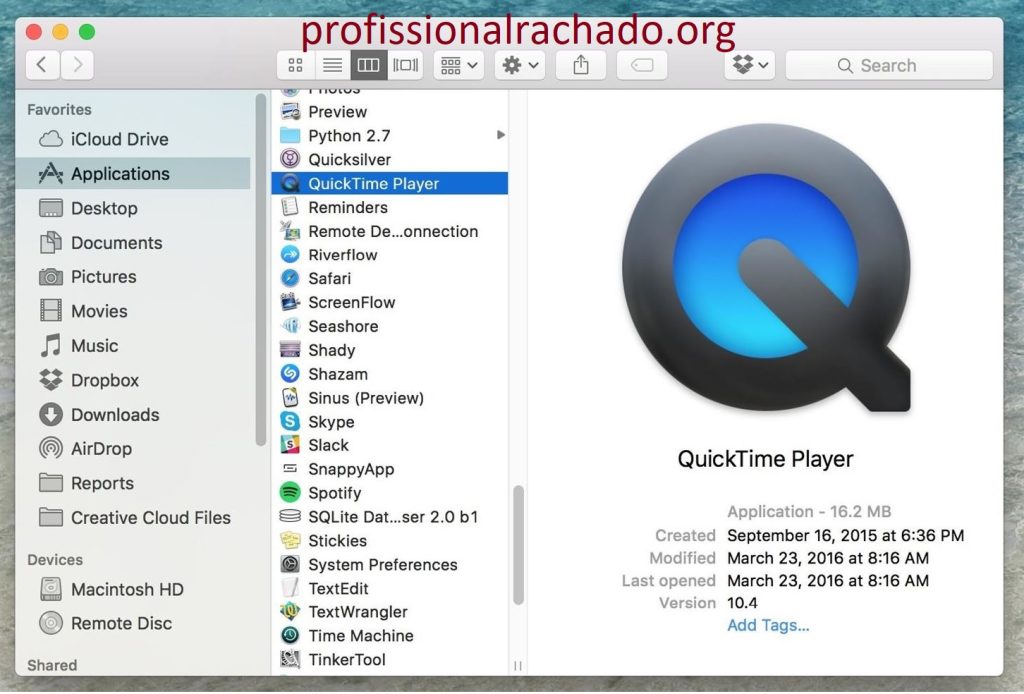Click the sidebar scrollbar
Image resolution: width=1024 pixels, height=694 pixels.
click(261, 270)
